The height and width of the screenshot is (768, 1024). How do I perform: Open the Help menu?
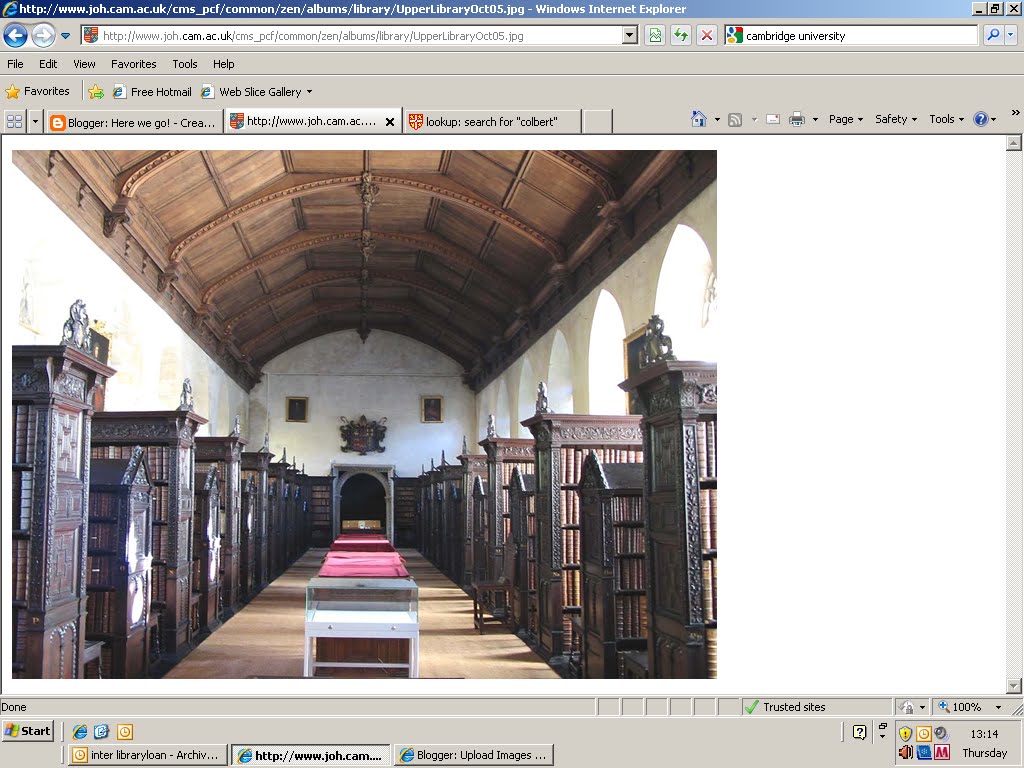pyautogui.click(x=223, y=64)
